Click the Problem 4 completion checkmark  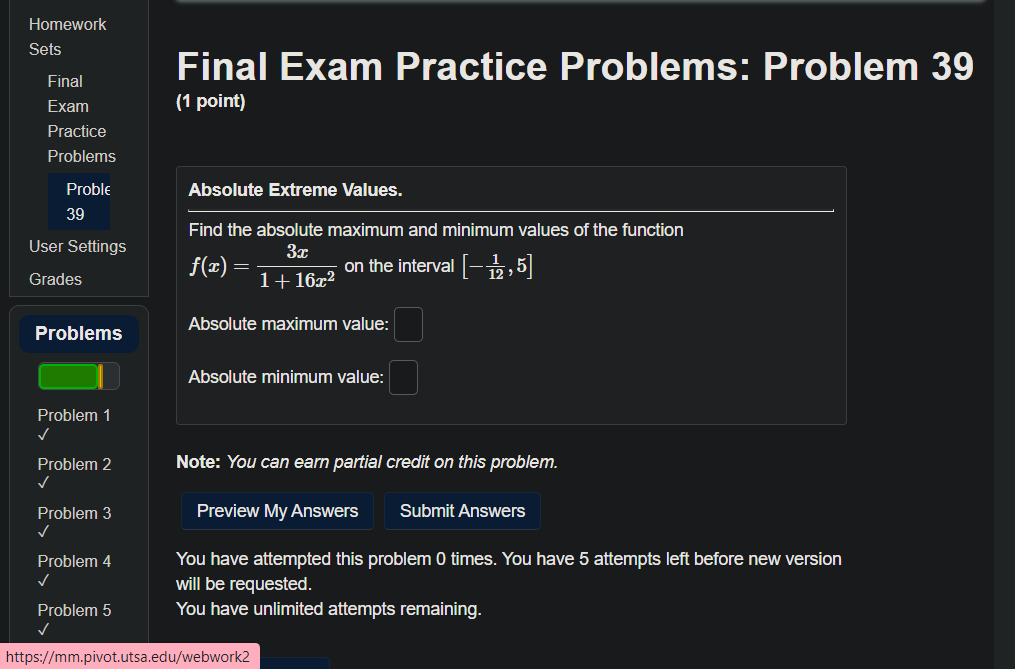(x=42, y=580)
